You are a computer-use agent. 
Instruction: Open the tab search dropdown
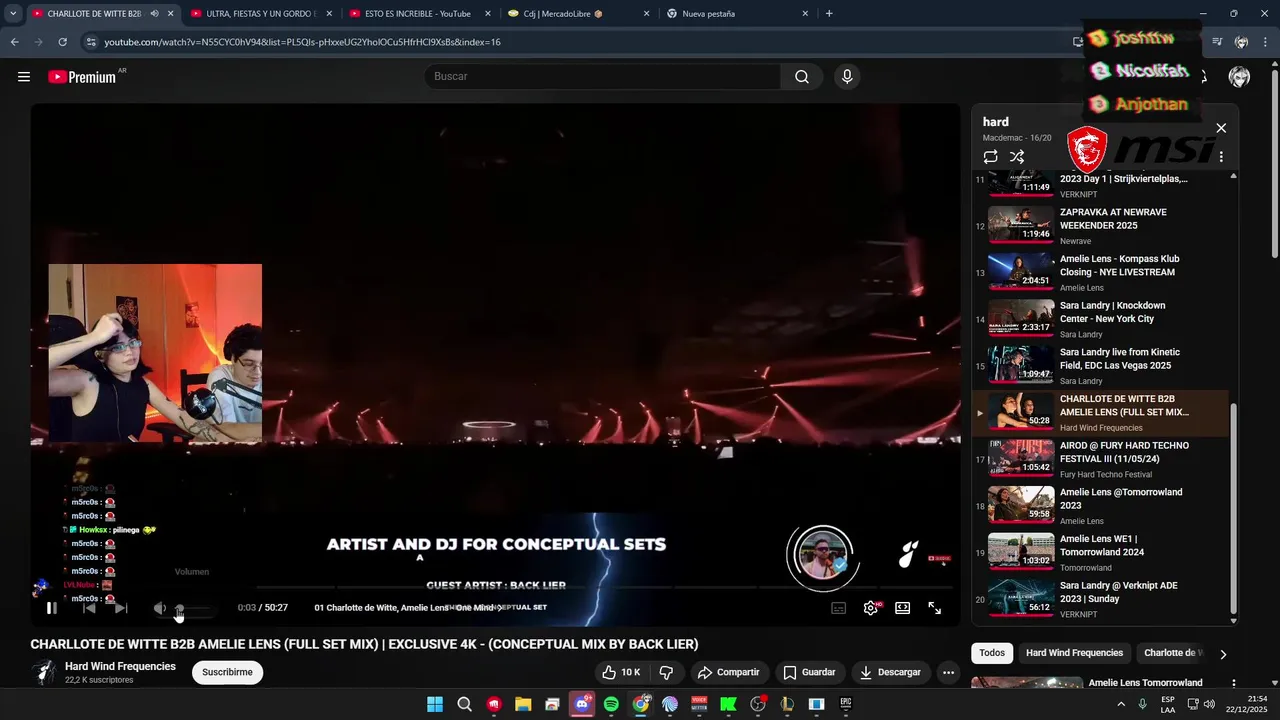coord(13,14)
